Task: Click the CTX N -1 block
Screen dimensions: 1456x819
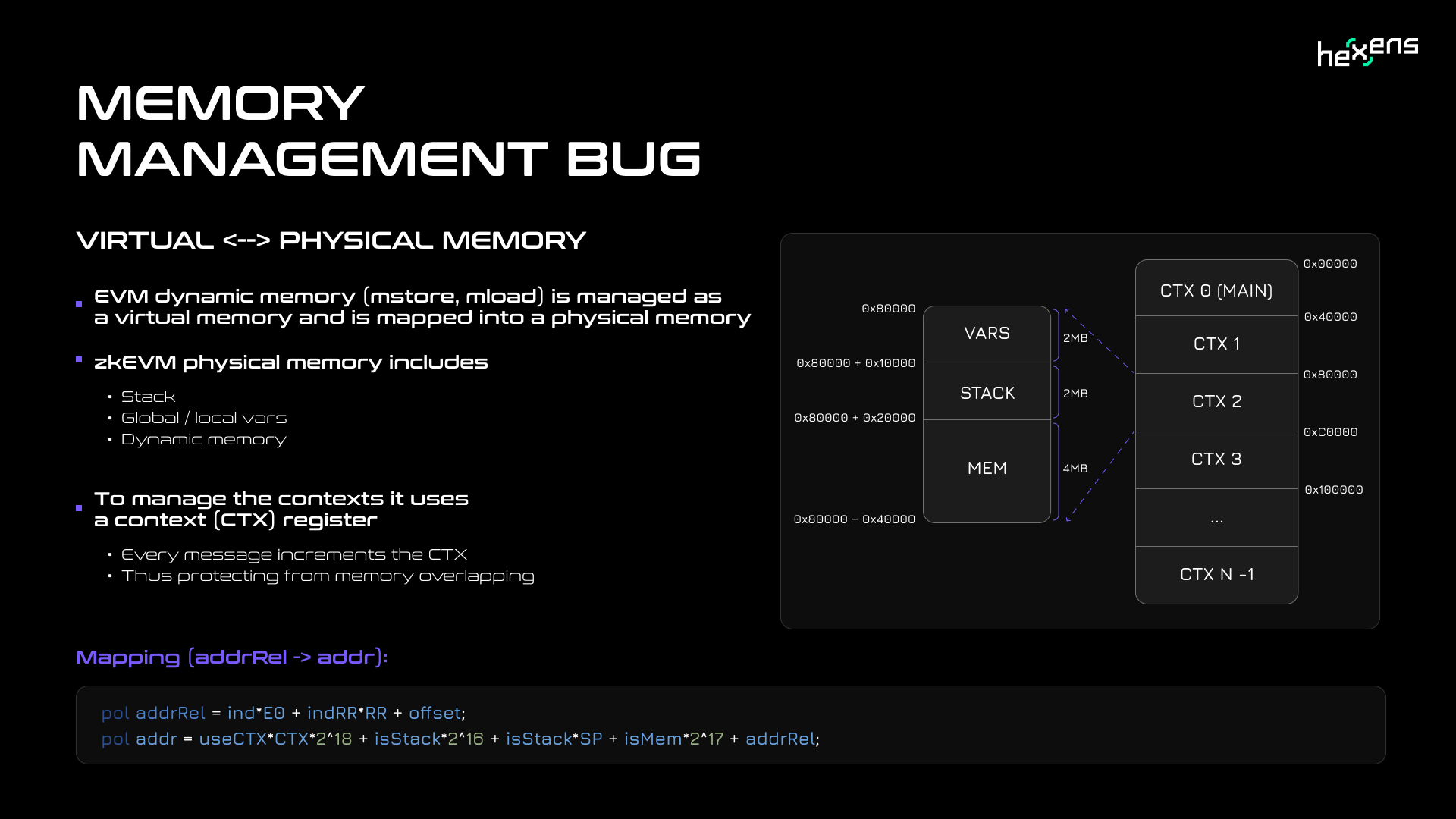Action: [x=1216, y=575]
